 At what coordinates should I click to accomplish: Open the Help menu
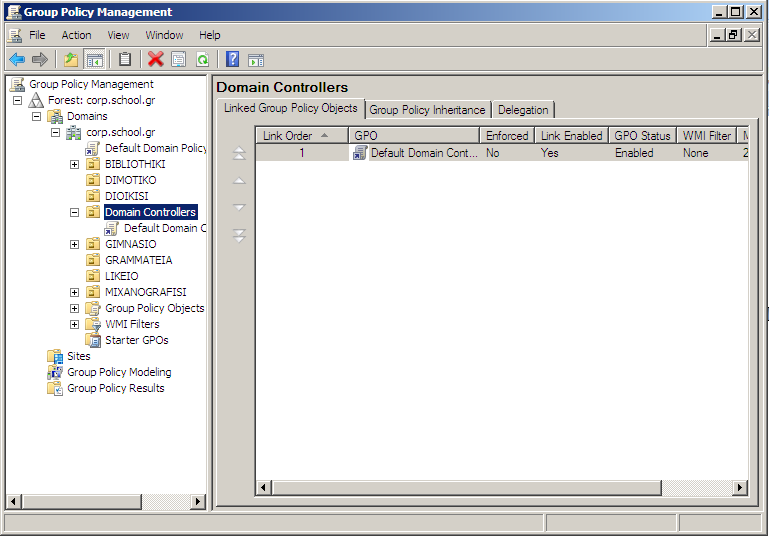coord(210,35)
